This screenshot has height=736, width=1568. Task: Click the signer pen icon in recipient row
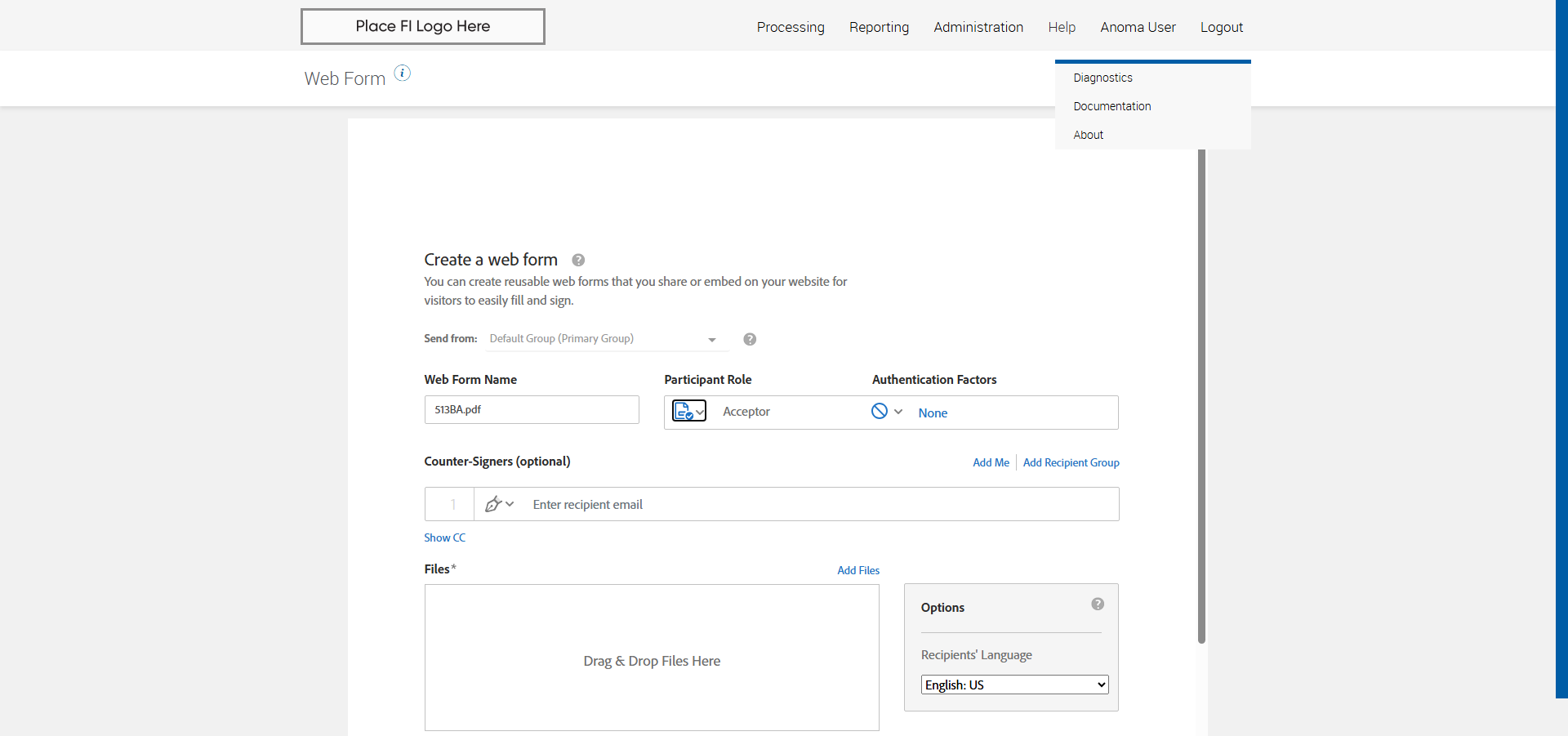click(494, 505)
